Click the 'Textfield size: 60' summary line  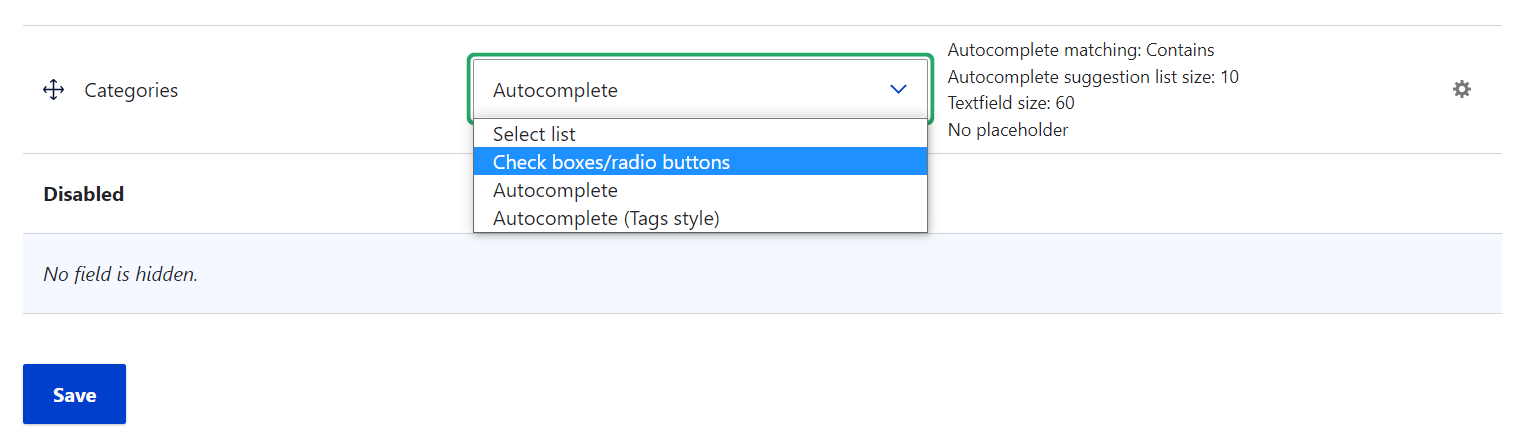point(1010,103)
